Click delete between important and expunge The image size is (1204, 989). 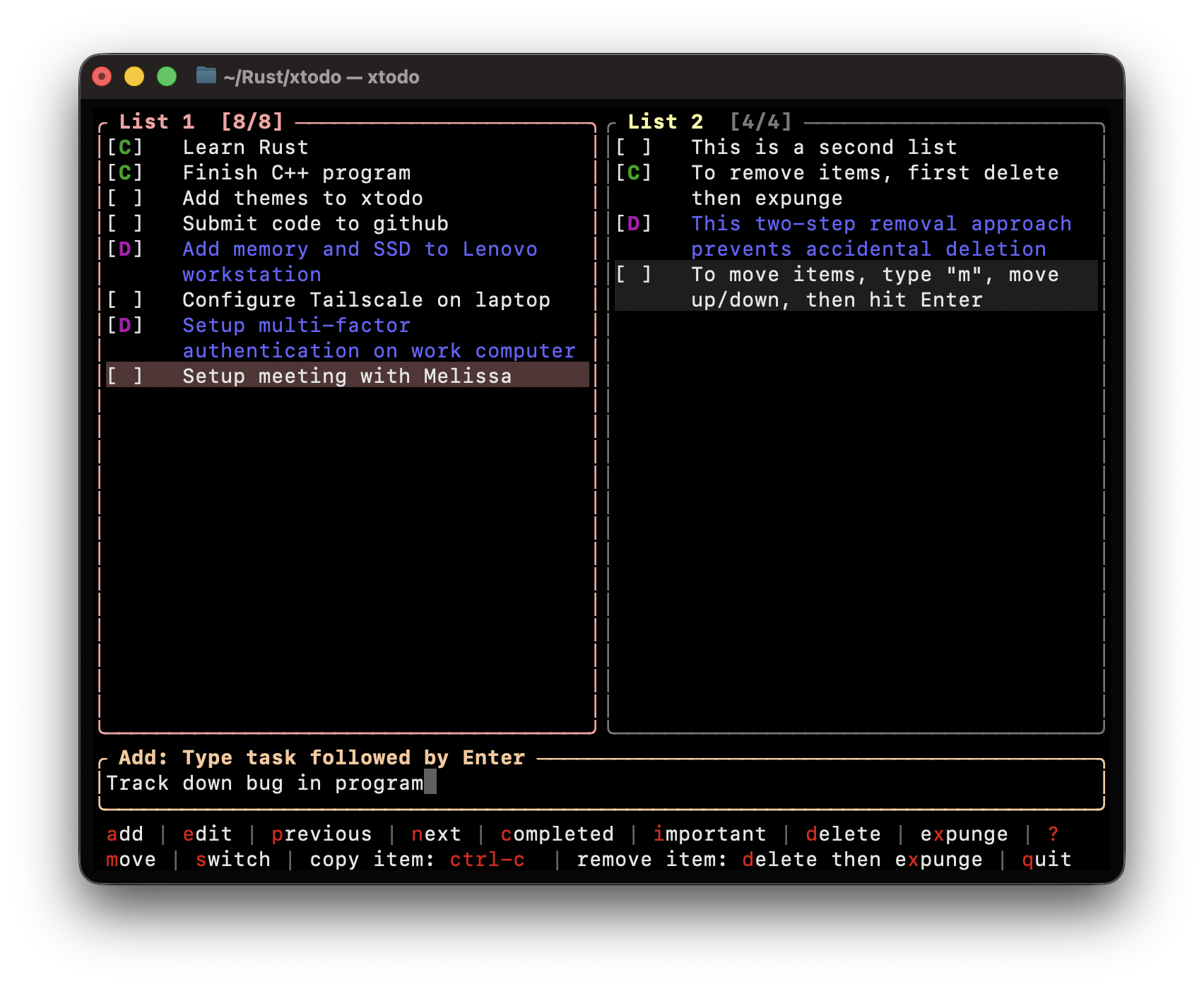point(844,834)
